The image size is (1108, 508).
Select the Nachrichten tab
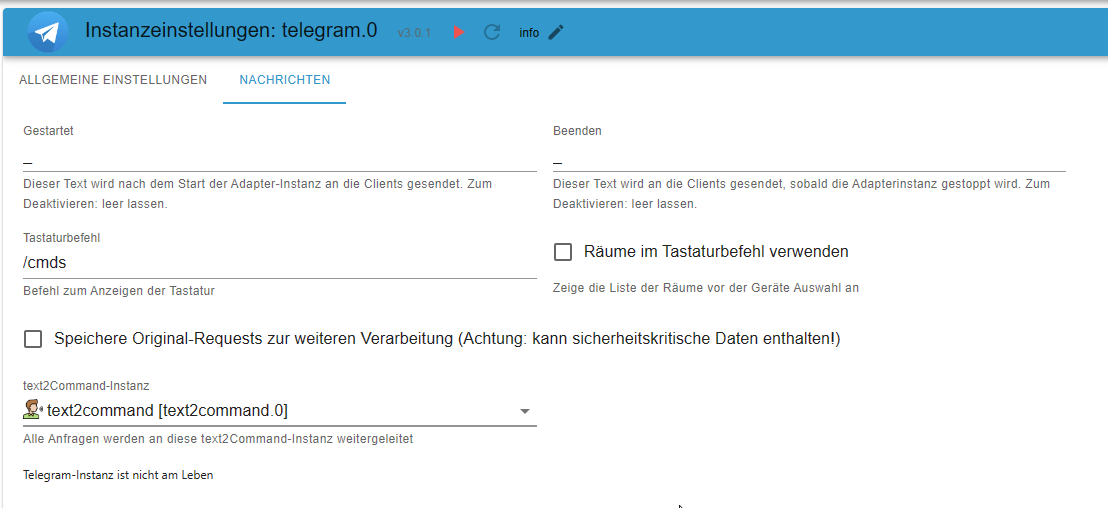click(285, 80)
